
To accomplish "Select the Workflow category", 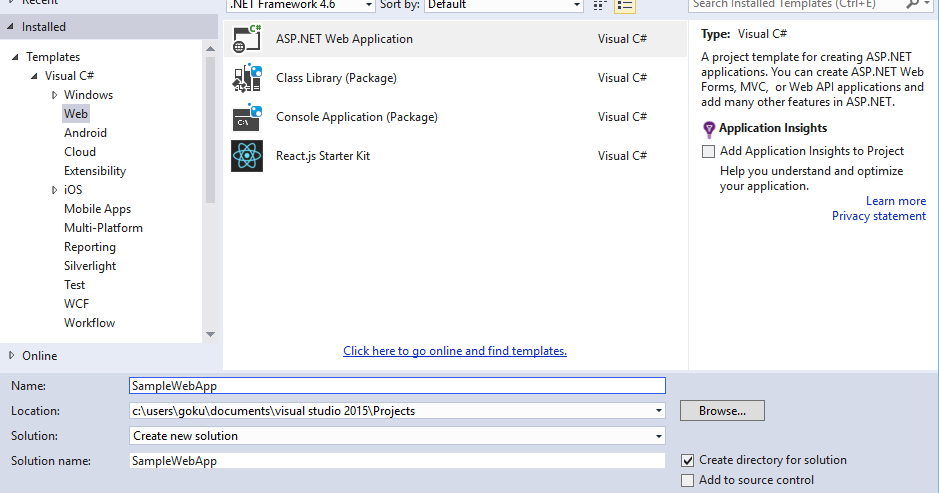I will (89, 323).
